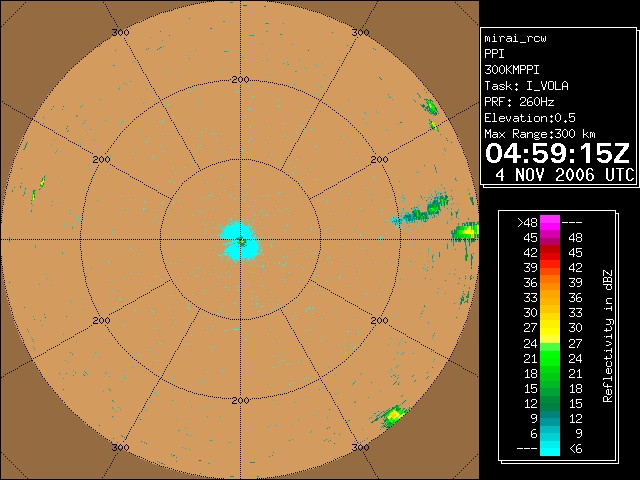Click the >48 legend label
640x480 pixels.
click(527, 222)
